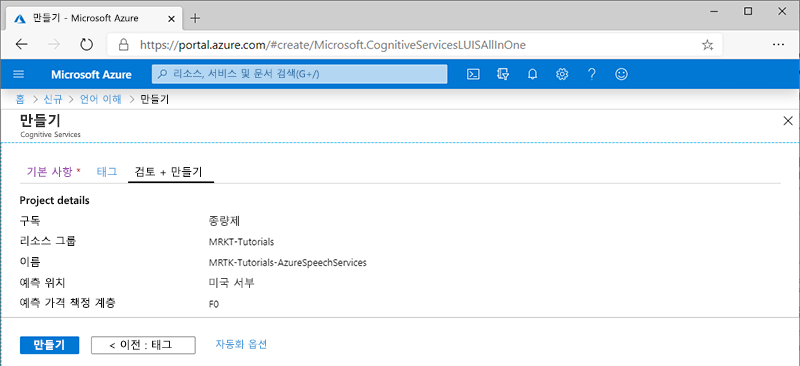Click the 리소스 그룹 label
Image resolution: width=800 pixels, height=366 pixels.
tap(47, 241)
